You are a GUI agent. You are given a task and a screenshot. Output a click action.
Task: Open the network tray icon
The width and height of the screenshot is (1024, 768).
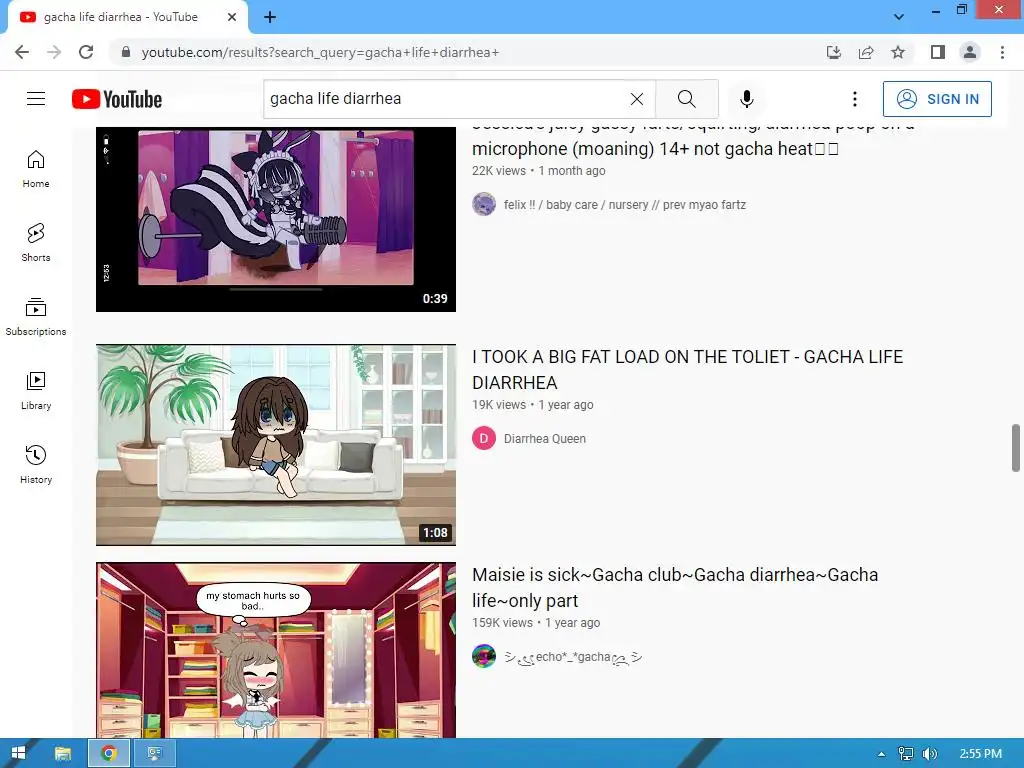point(906,754)
